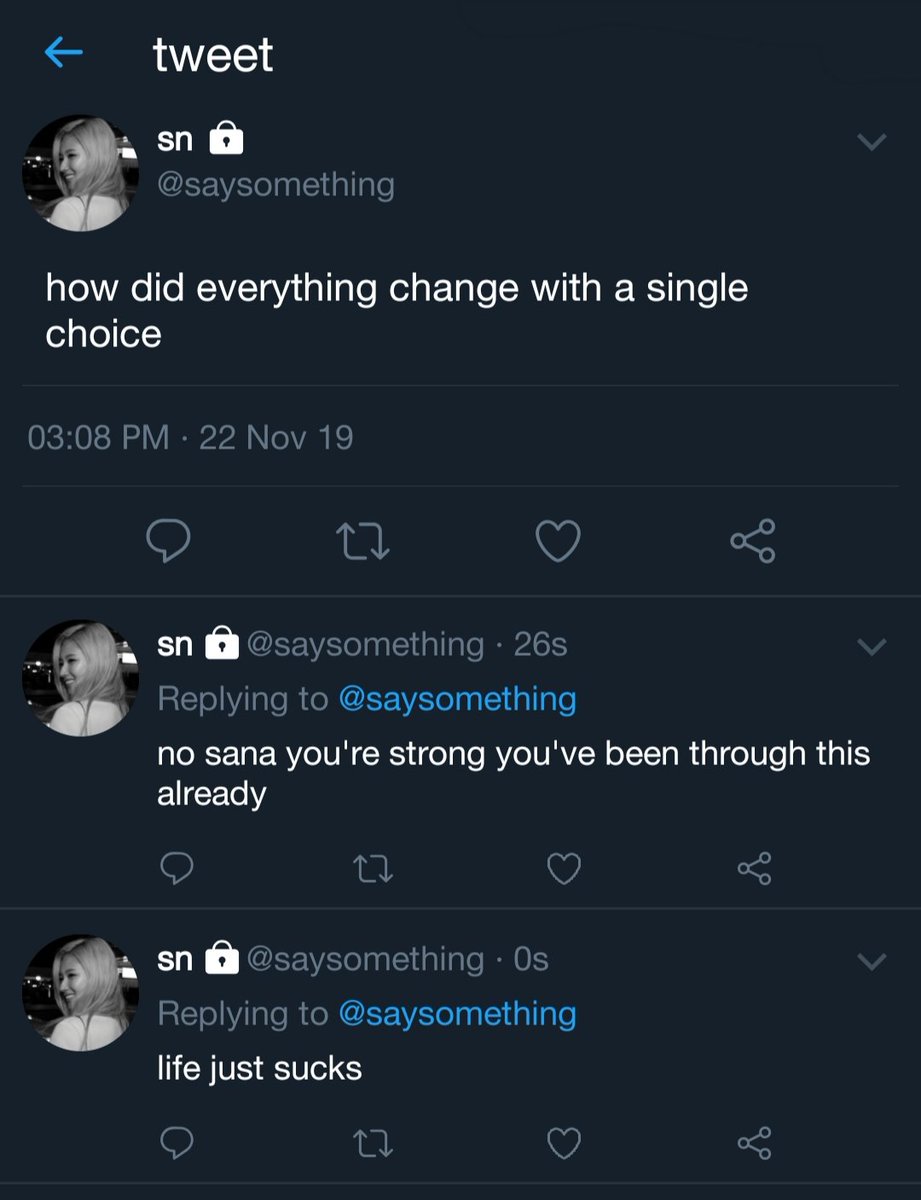Tap the avatar on the "life just sucks" reply
Viewport: 921px width, 1200px height.
click(x=80, y=992)
